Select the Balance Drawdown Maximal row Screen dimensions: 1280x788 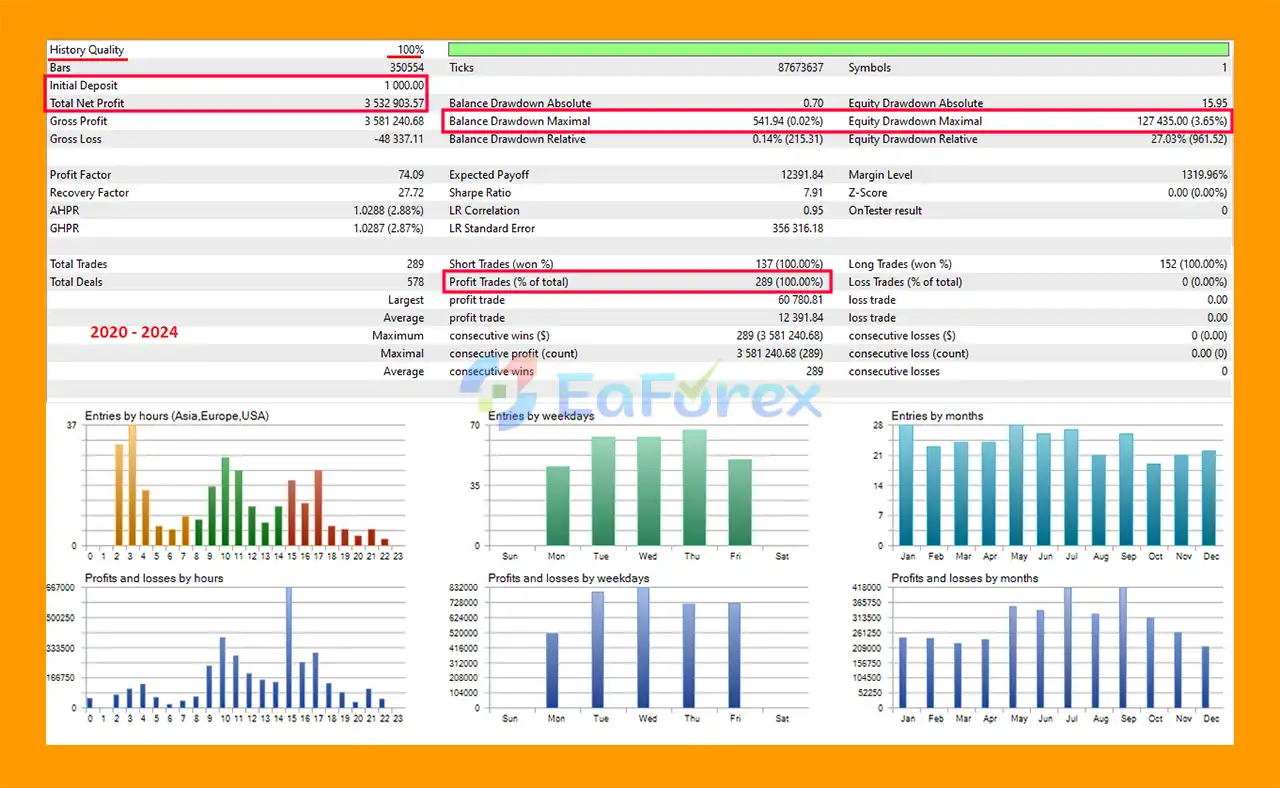coord(637,122)
